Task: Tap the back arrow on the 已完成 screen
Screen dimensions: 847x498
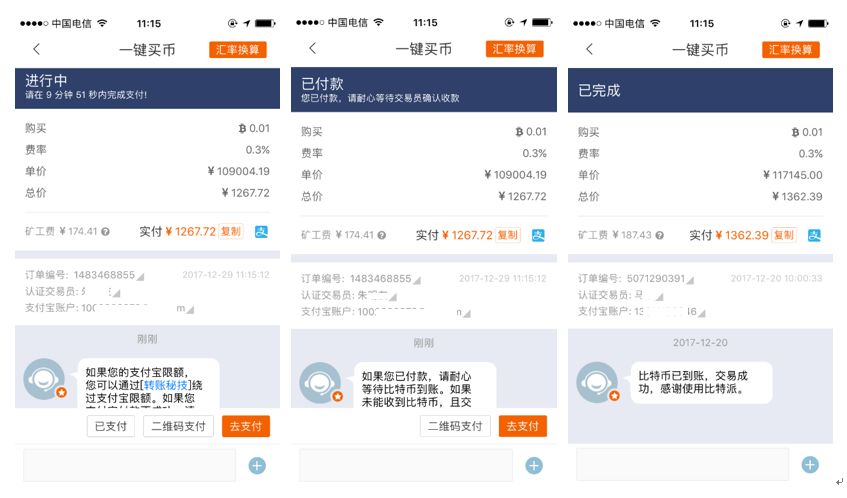Action: coord(589,49)
